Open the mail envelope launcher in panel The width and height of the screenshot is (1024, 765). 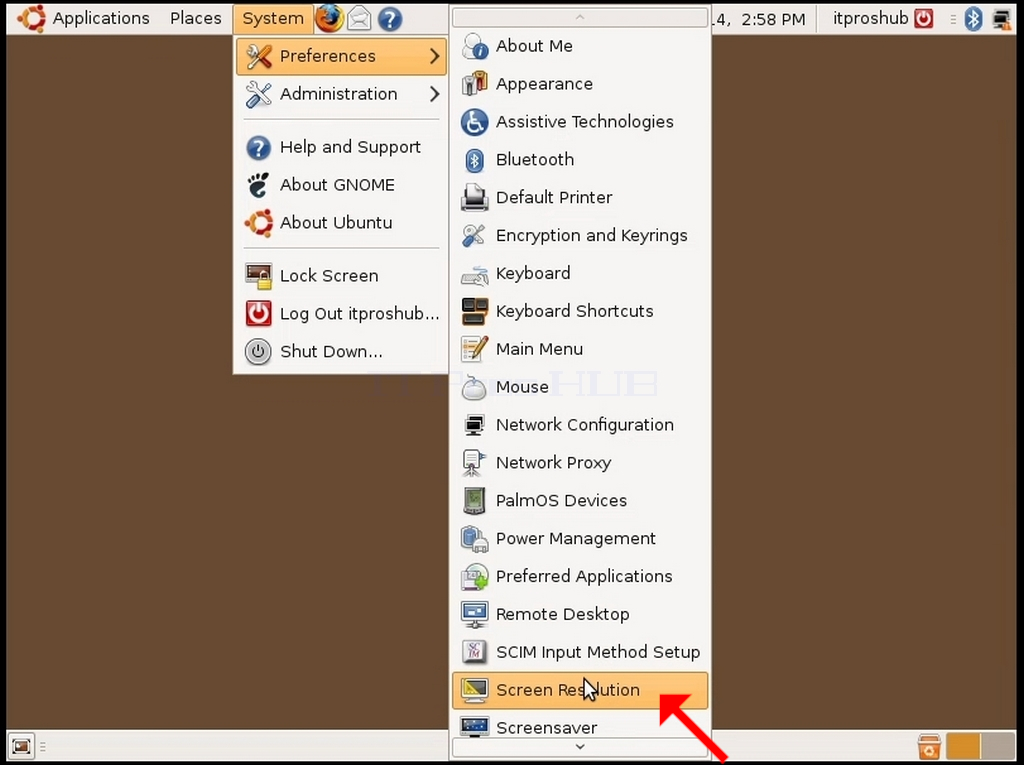pos(359,19)
